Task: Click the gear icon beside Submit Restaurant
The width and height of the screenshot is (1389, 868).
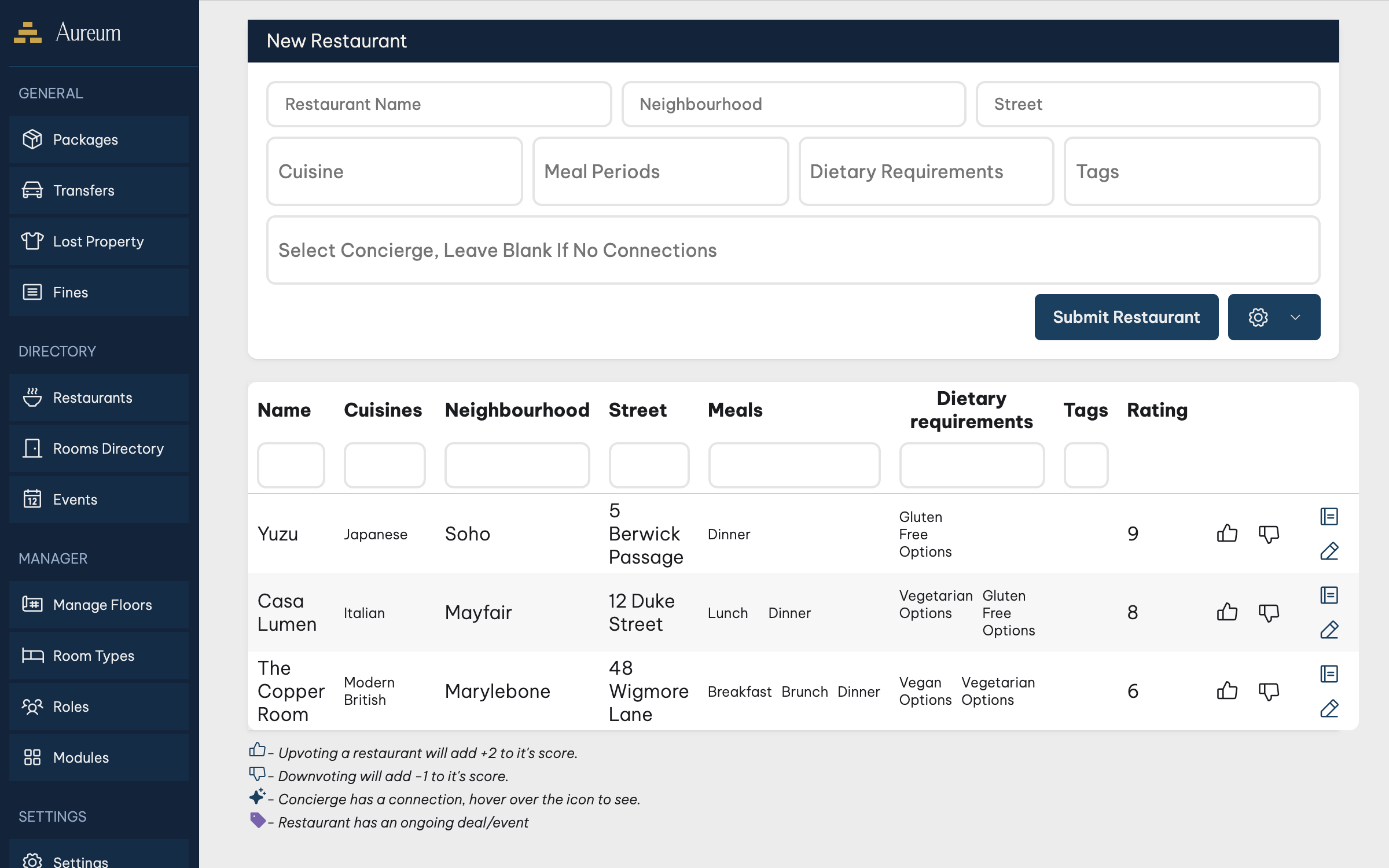Action: click(x=1258, y=317)
